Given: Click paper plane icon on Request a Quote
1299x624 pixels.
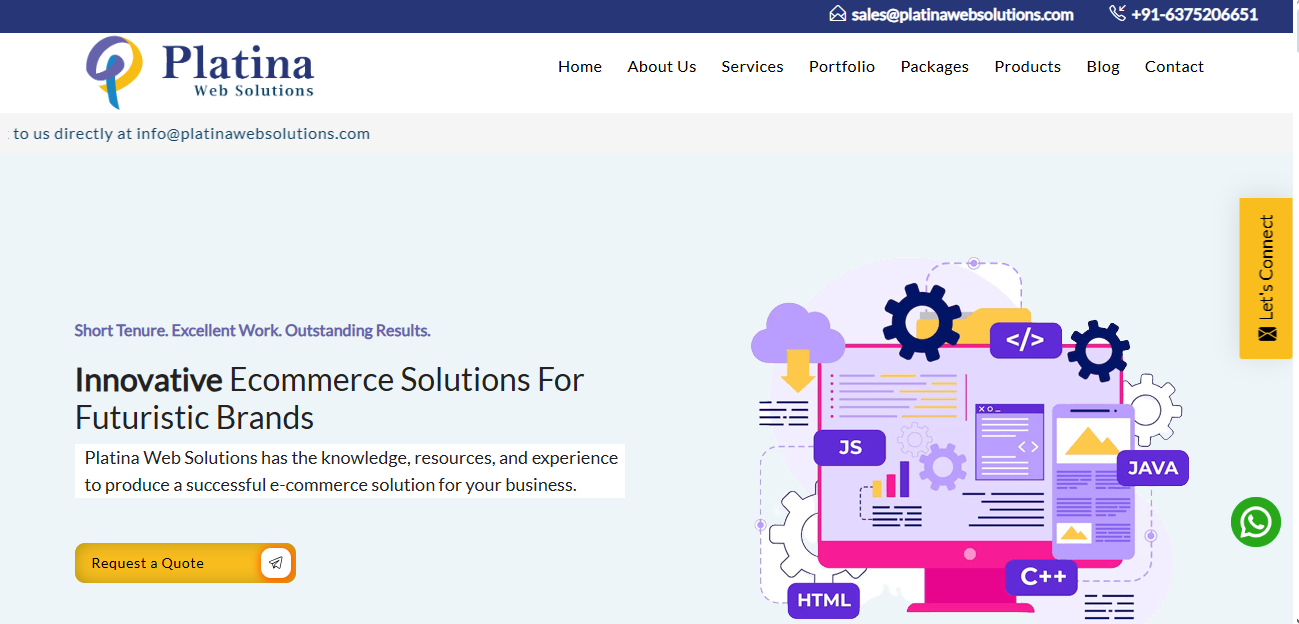Looking at the screenshot, I should [x=276, y=563].
